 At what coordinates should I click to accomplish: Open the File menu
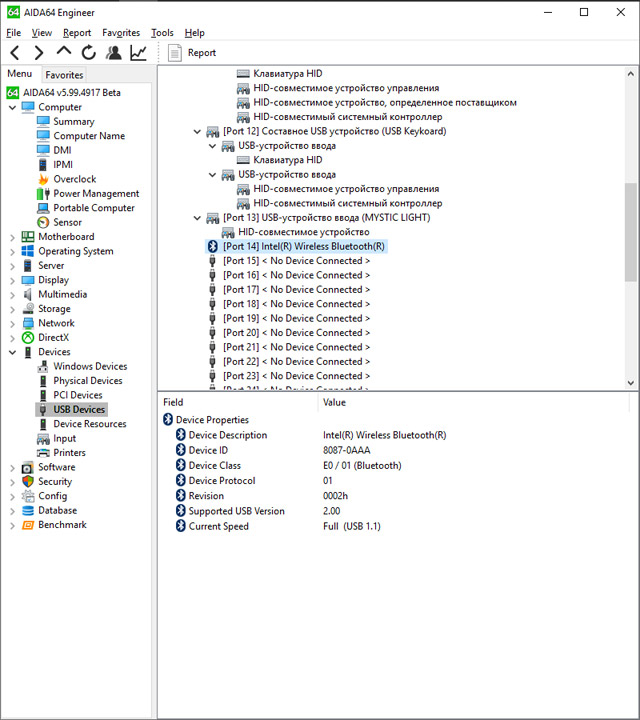tap(13, 33)
